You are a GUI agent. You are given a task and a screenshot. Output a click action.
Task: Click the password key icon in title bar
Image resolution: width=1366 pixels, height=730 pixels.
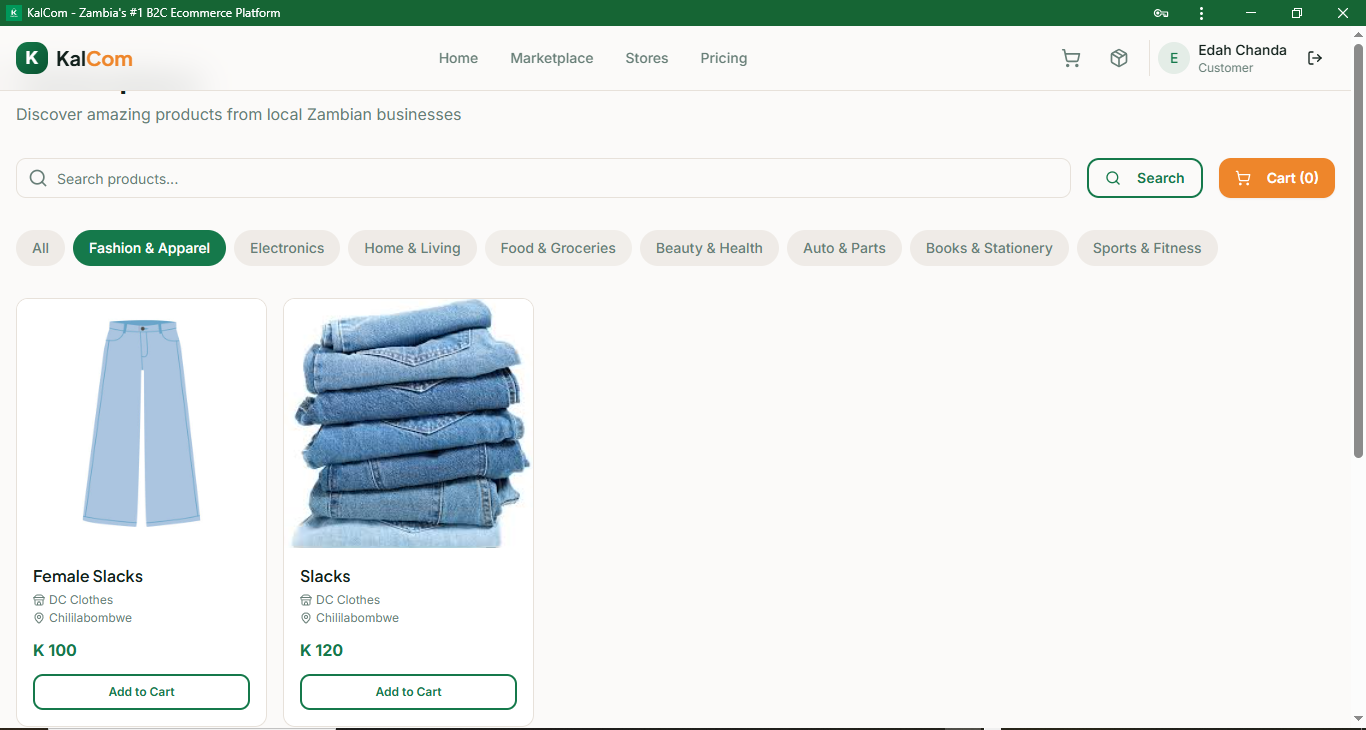pyautogui.click(x=1160, y=13)
